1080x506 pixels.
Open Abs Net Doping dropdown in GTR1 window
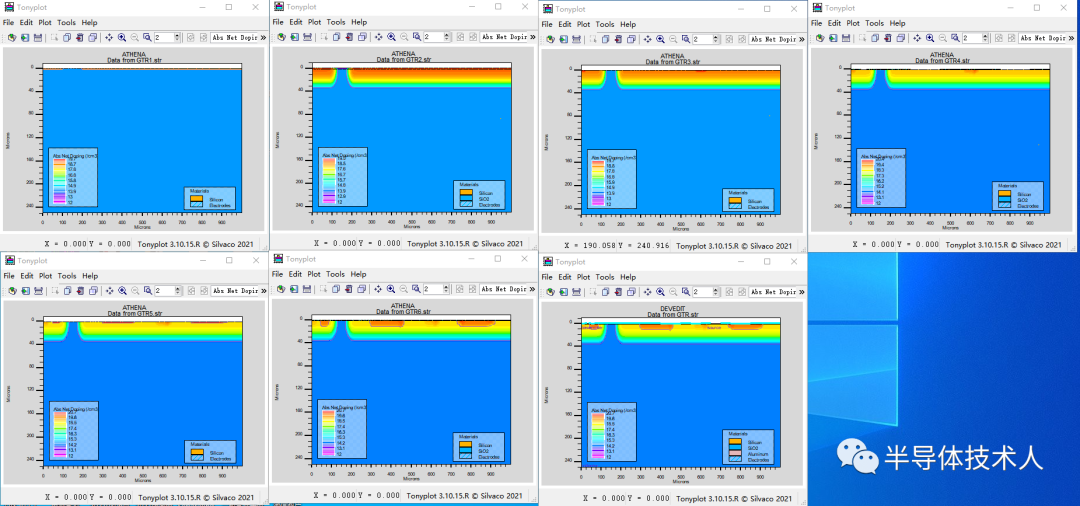(x=234, y=38)
